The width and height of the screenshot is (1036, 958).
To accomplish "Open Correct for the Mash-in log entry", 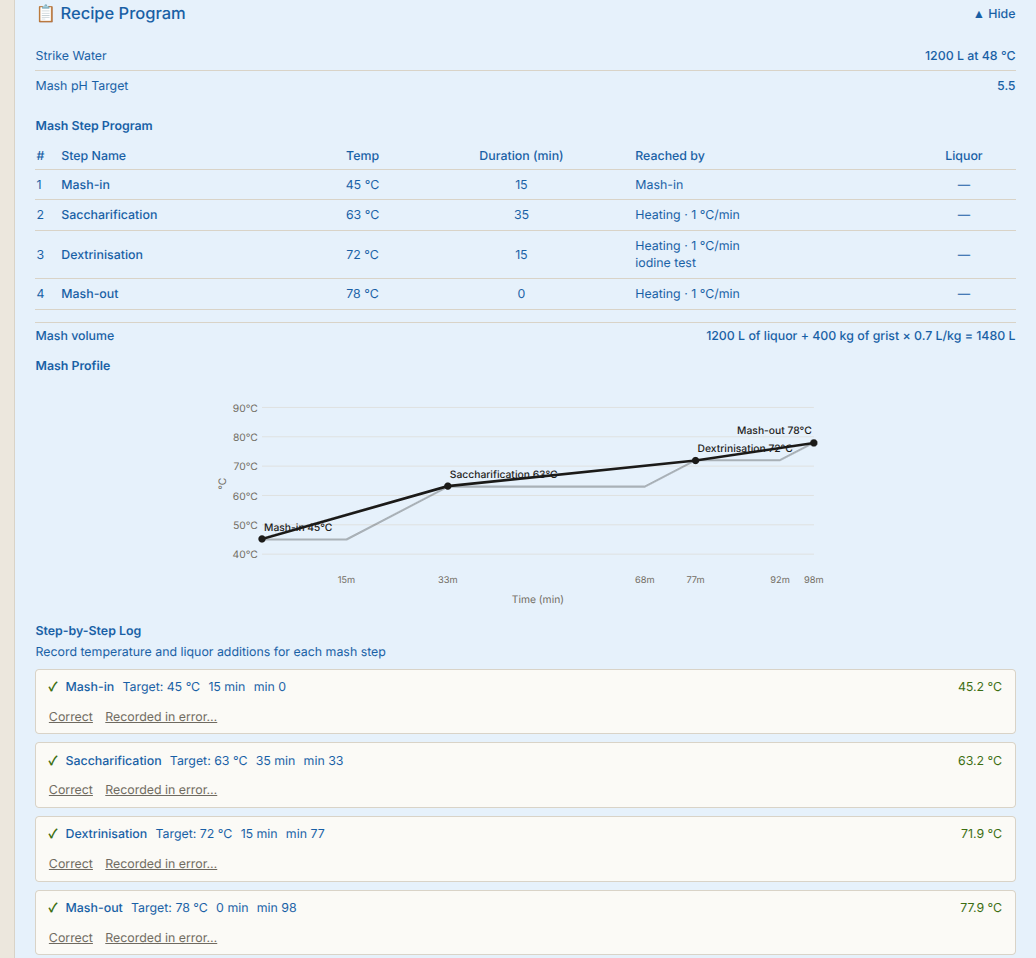I will point(71,717).
